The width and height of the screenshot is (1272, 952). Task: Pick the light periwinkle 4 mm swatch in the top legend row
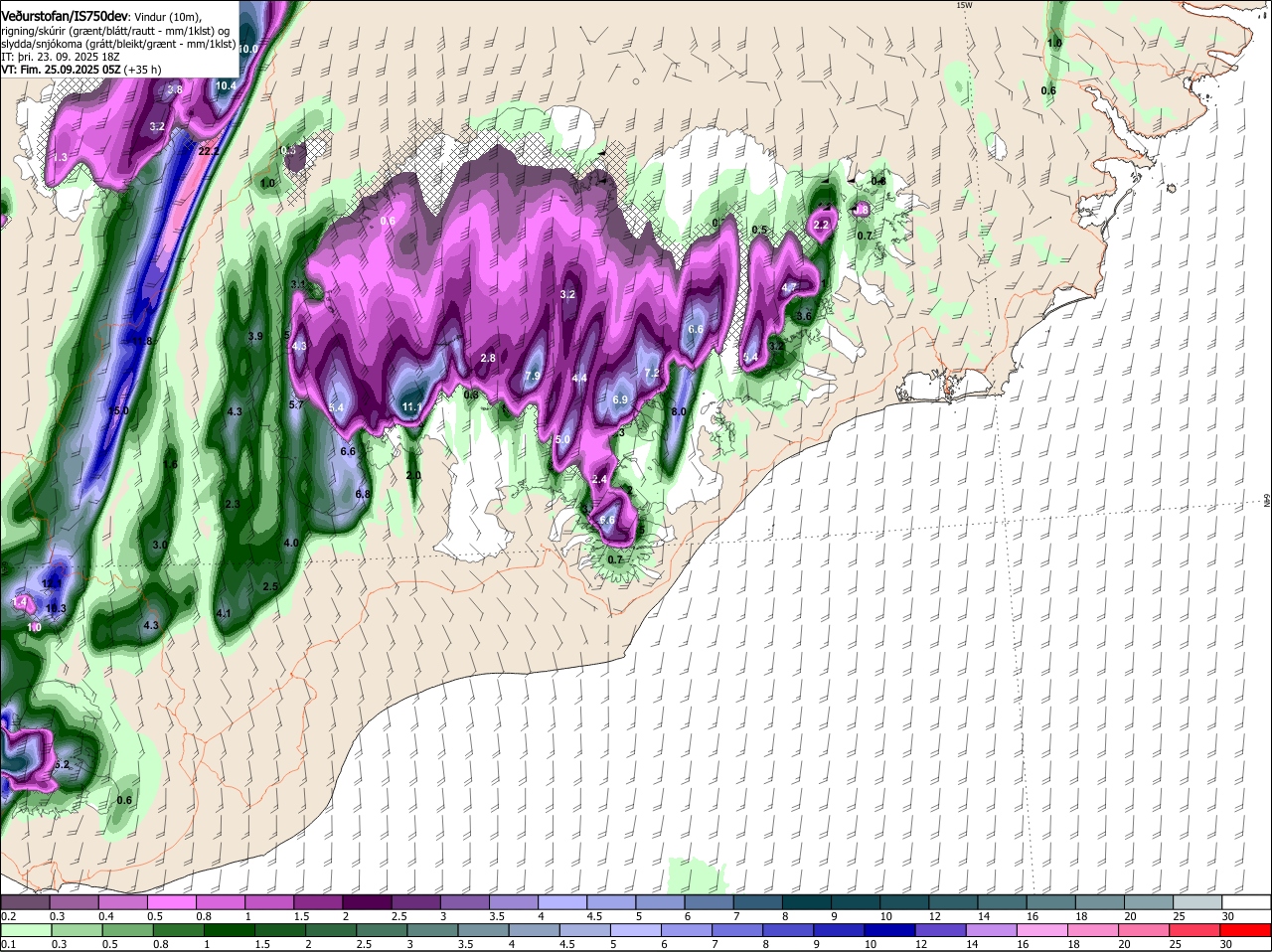[x=562, y=902]
